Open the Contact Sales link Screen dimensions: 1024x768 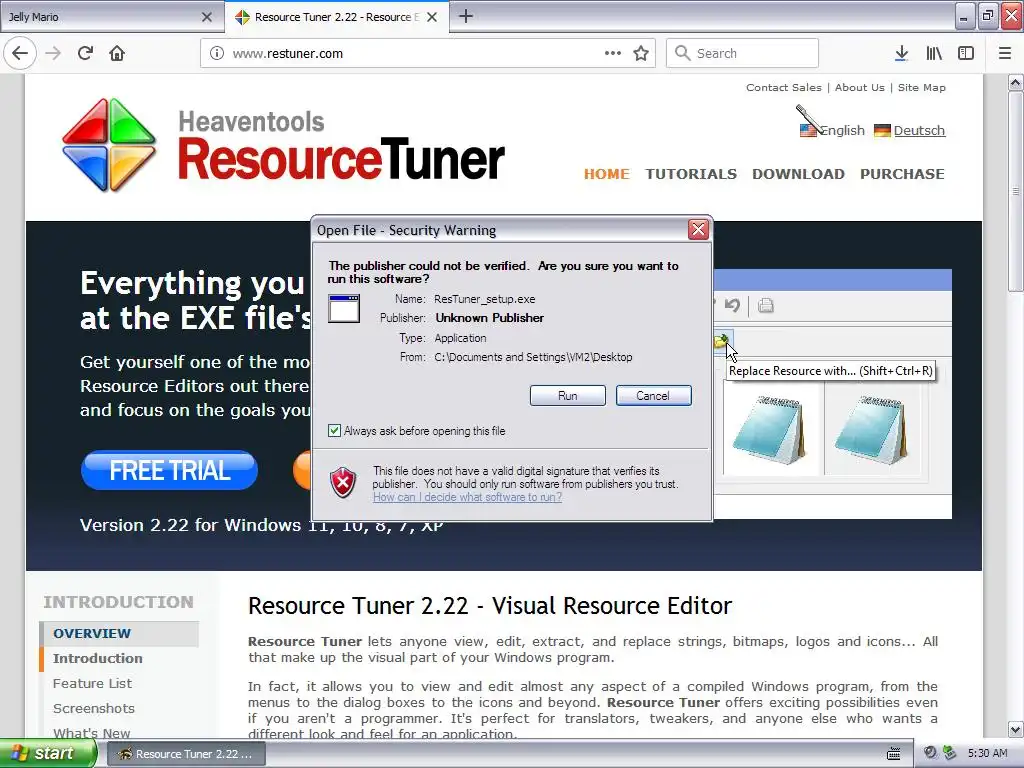784,88
